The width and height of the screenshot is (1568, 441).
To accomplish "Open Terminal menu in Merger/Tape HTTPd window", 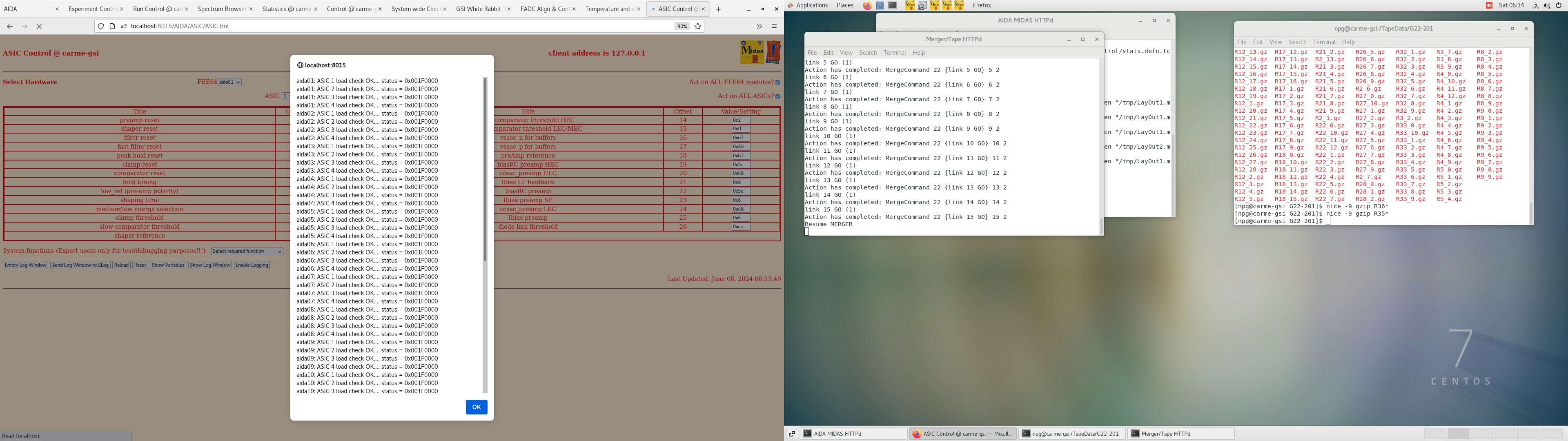I will [x=894, y=53].
